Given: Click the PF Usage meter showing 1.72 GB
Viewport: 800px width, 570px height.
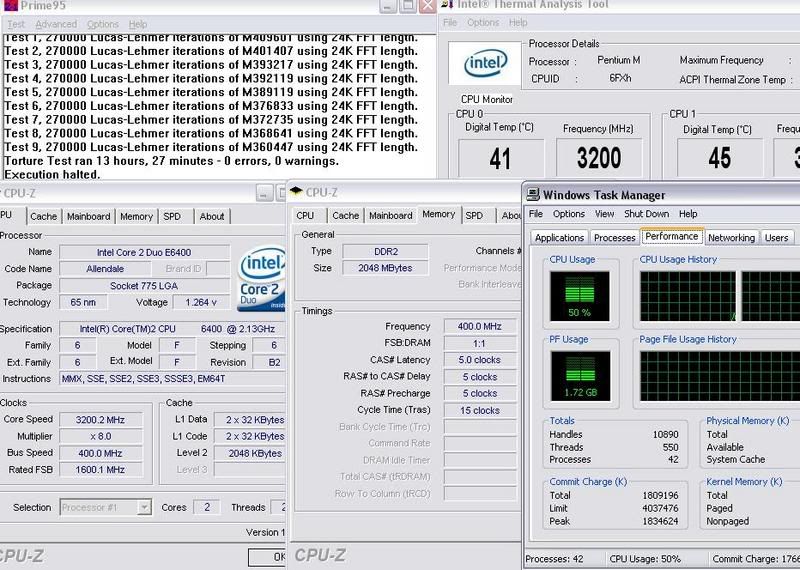Looking at the screenshot, I should coord(580,376).
